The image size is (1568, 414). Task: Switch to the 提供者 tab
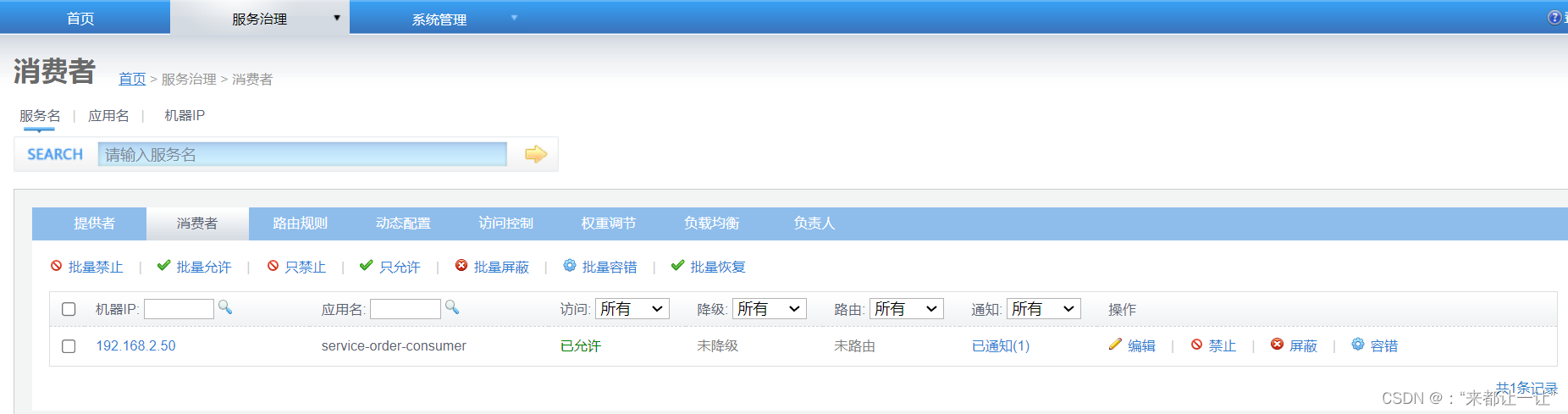click(x=94, y=224)
